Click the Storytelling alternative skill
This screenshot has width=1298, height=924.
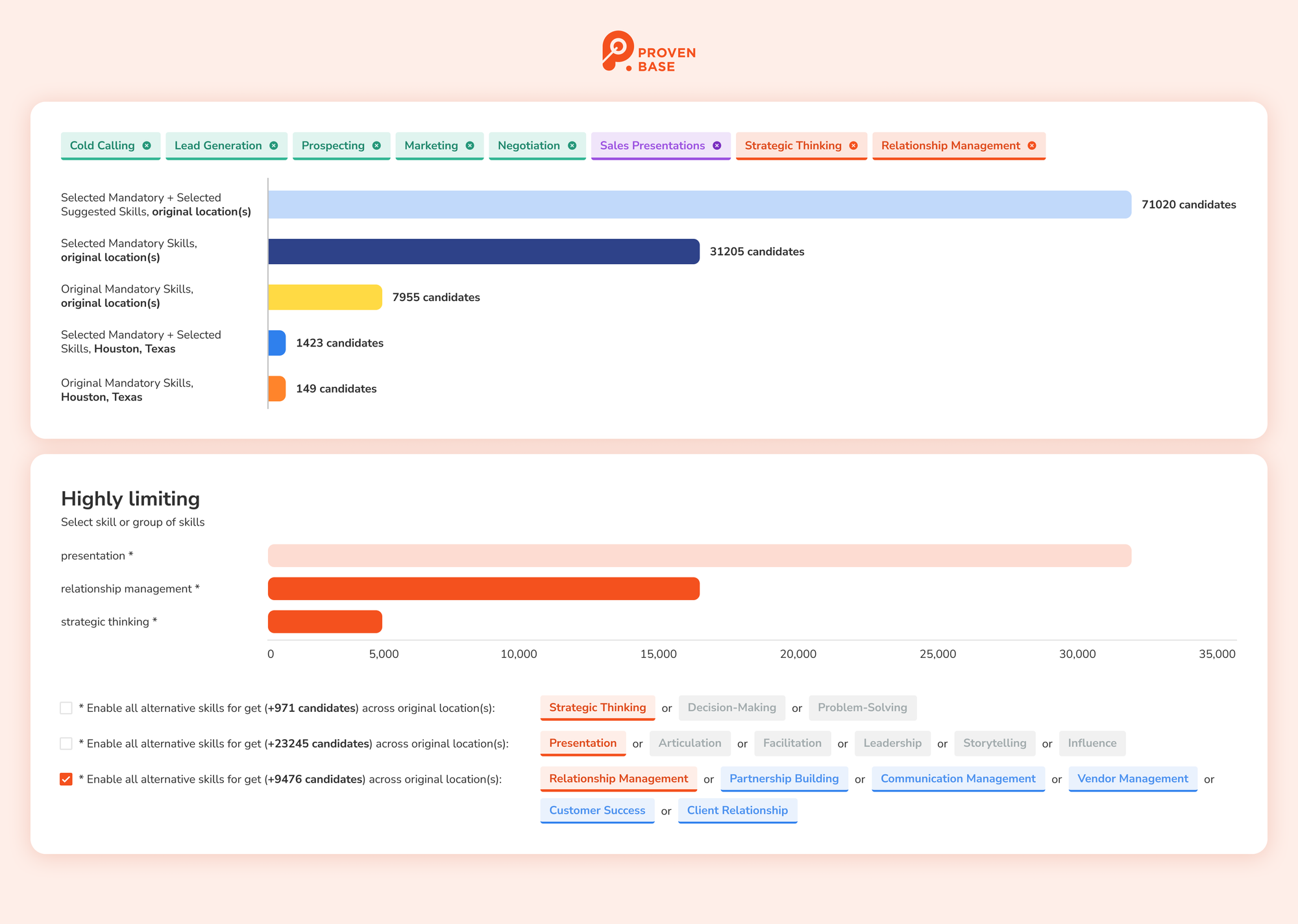(994, 743)
